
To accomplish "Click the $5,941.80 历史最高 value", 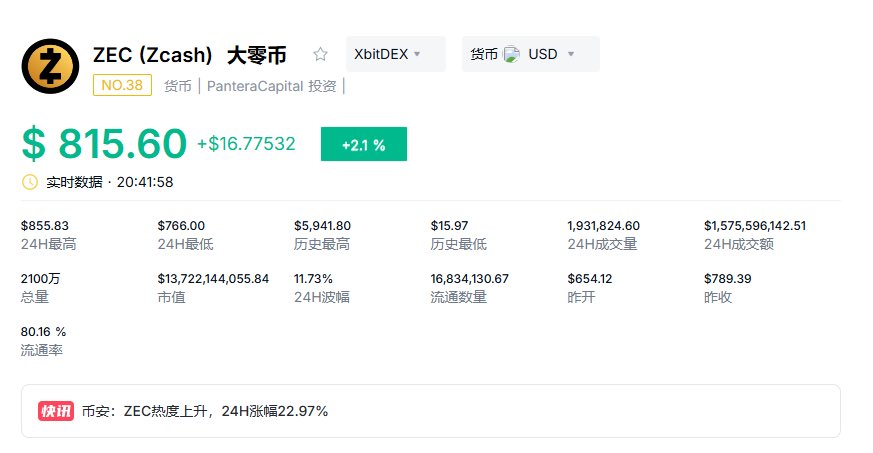I will (x=322, y=225).
